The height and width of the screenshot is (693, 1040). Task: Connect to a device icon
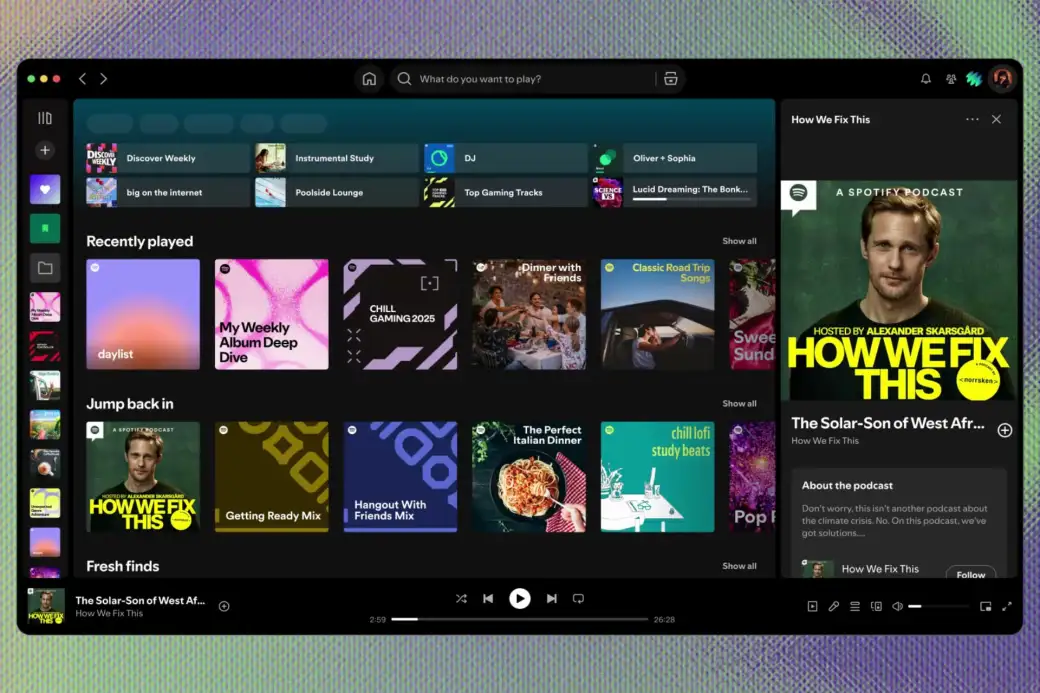click(x=876, y=606)
